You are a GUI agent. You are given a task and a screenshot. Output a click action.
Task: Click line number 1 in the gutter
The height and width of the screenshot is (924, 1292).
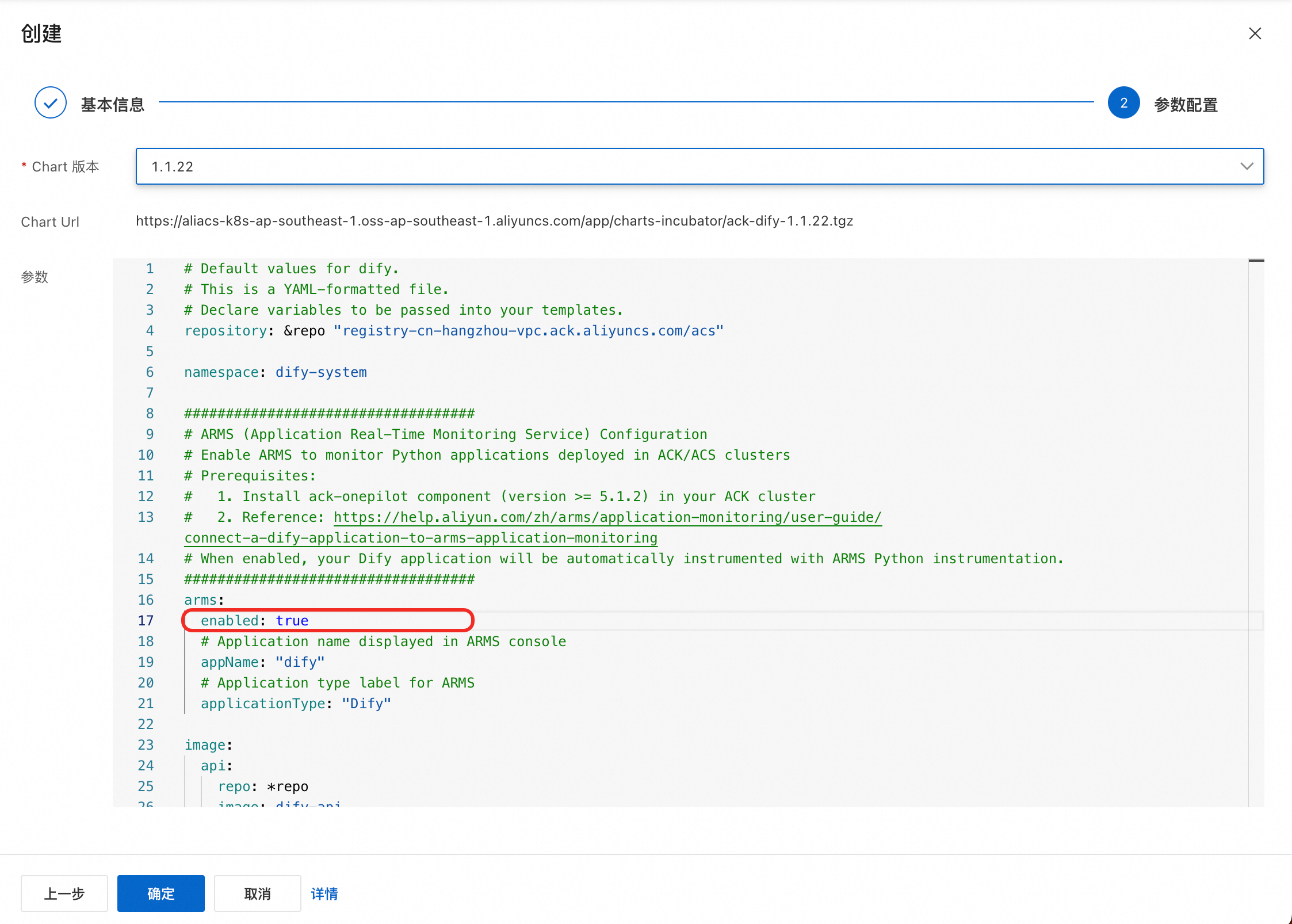(150, 269)
